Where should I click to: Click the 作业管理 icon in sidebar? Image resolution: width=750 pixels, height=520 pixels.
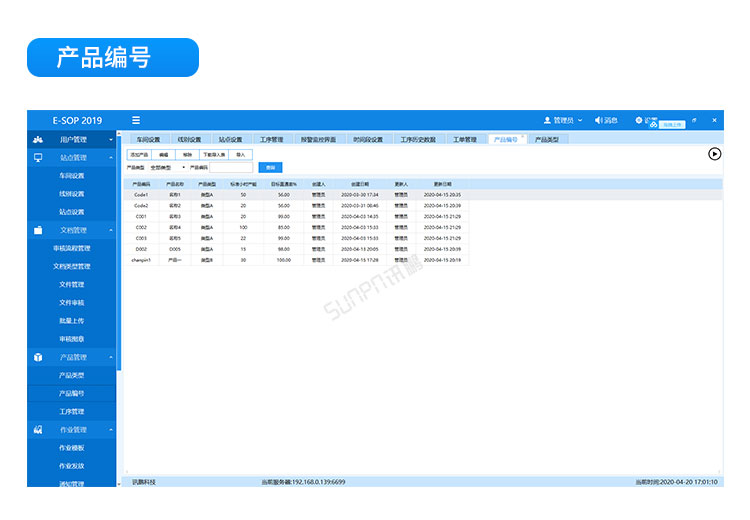(x=38, y=429)
